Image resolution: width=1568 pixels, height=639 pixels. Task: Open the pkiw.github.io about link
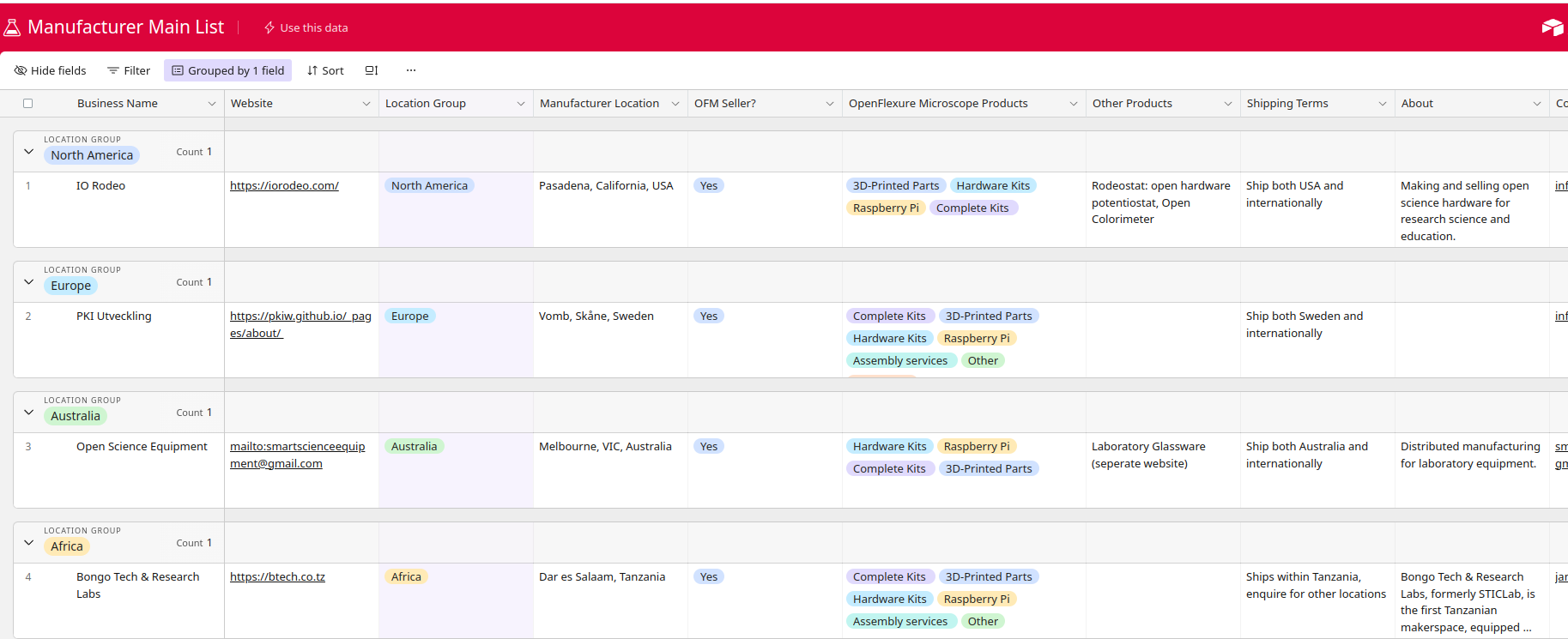coord(300,325)
